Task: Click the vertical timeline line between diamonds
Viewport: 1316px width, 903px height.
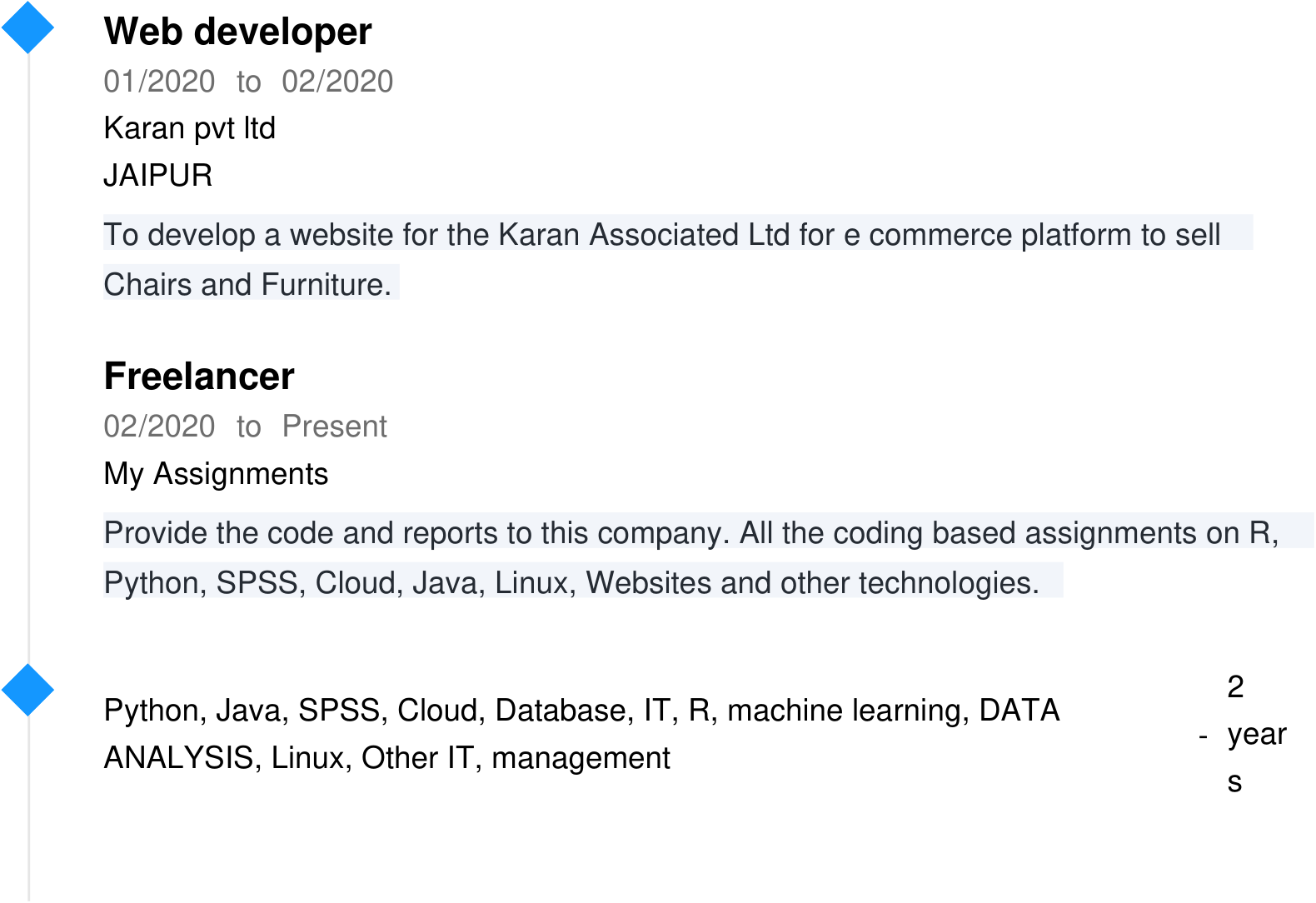Action: click(28, 358)
